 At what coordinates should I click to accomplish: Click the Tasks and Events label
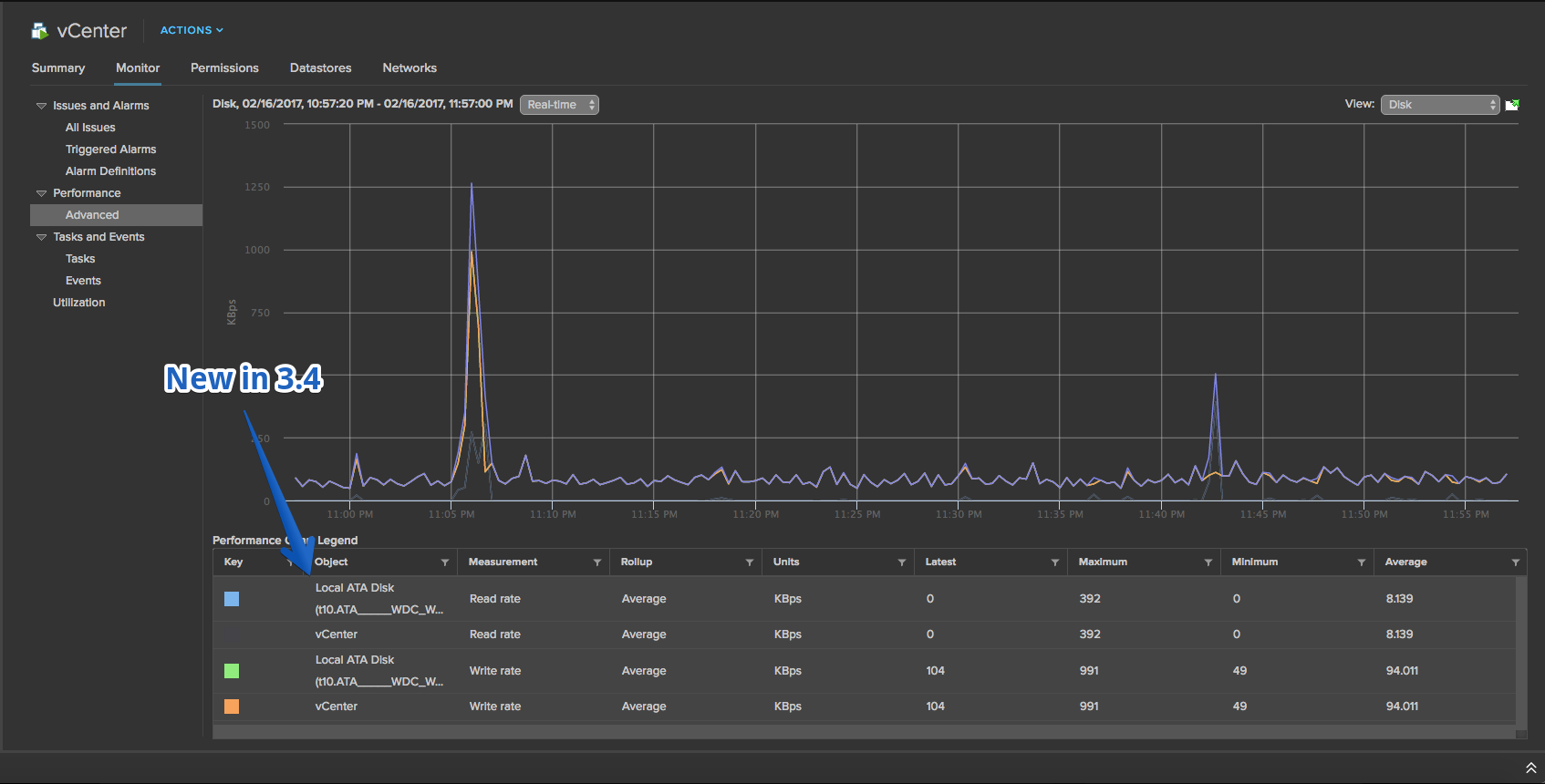point(99,237)
